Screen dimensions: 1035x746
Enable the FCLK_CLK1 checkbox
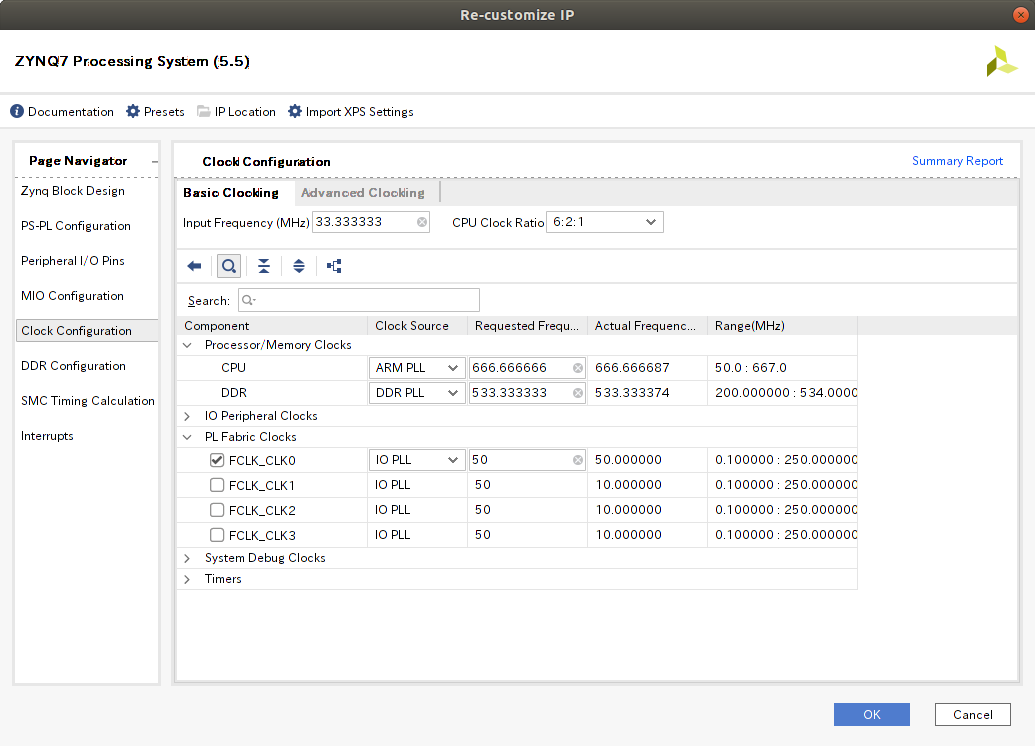pos(217,485)
